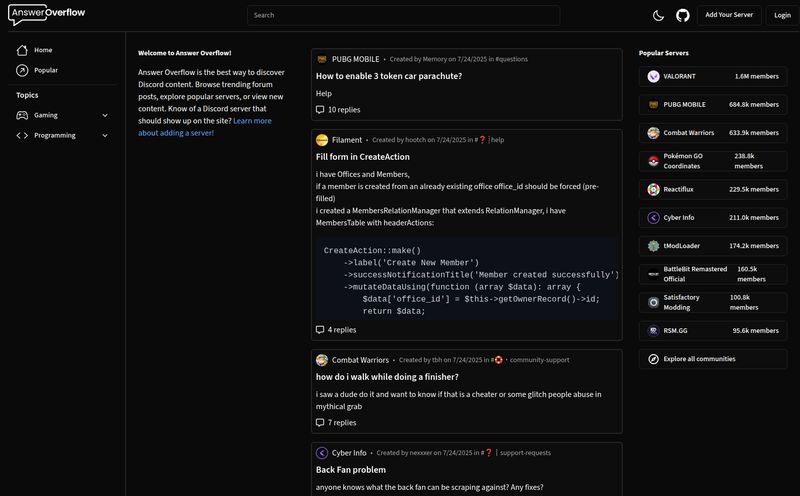The height and width of the screenshot is (496, 800).
Task: Open 684.8k members PUBG MOBILE entry
Action: tap(713, 105)
